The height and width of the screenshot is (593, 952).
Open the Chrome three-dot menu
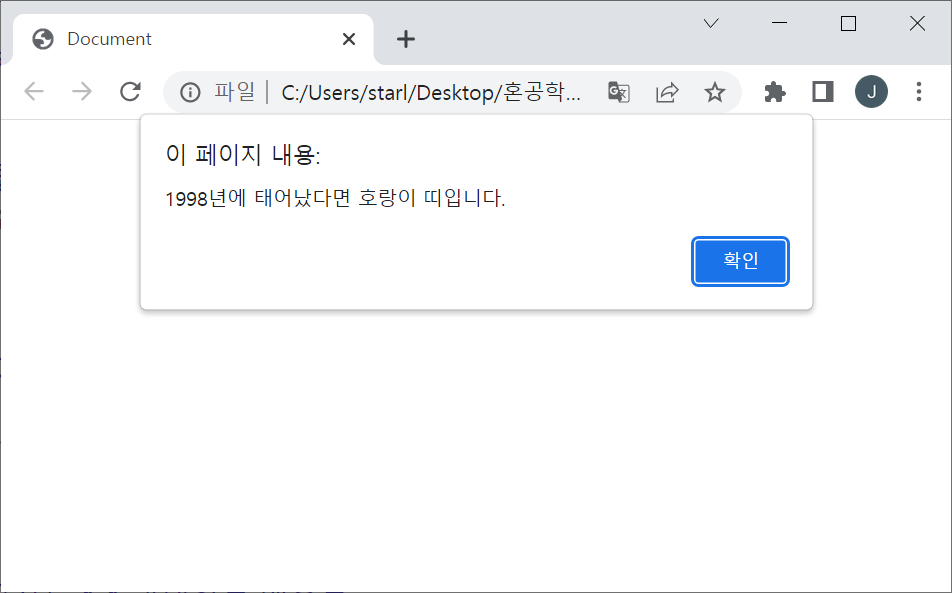pos(919,92)
